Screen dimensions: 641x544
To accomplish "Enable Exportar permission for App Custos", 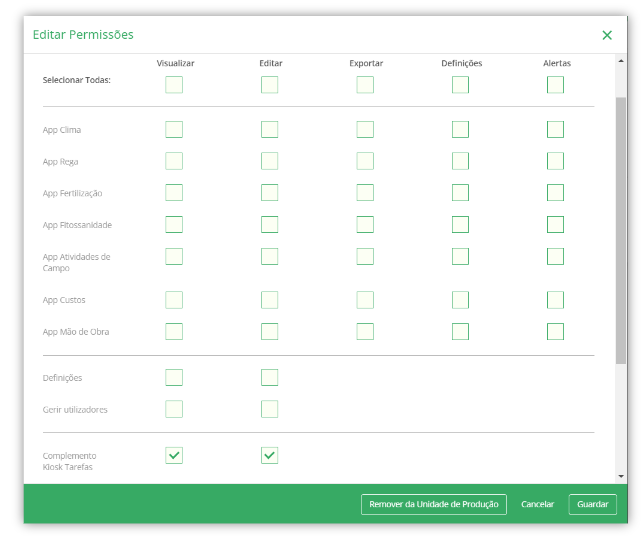I will click(365, 300).
